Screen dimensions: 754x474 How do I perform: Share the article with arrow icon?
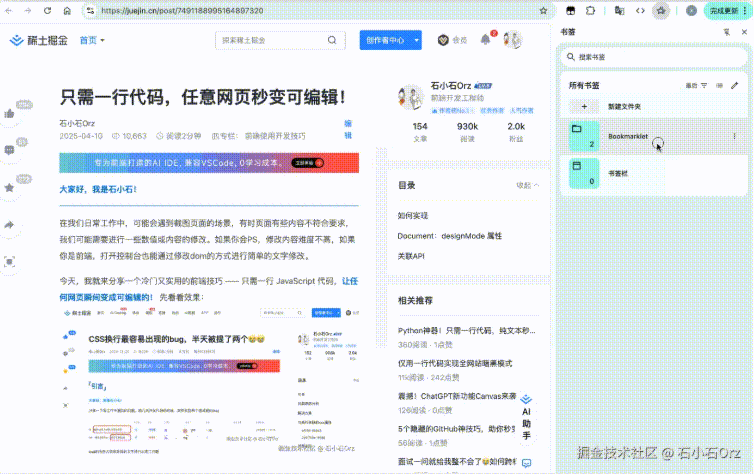coord(9,225)
